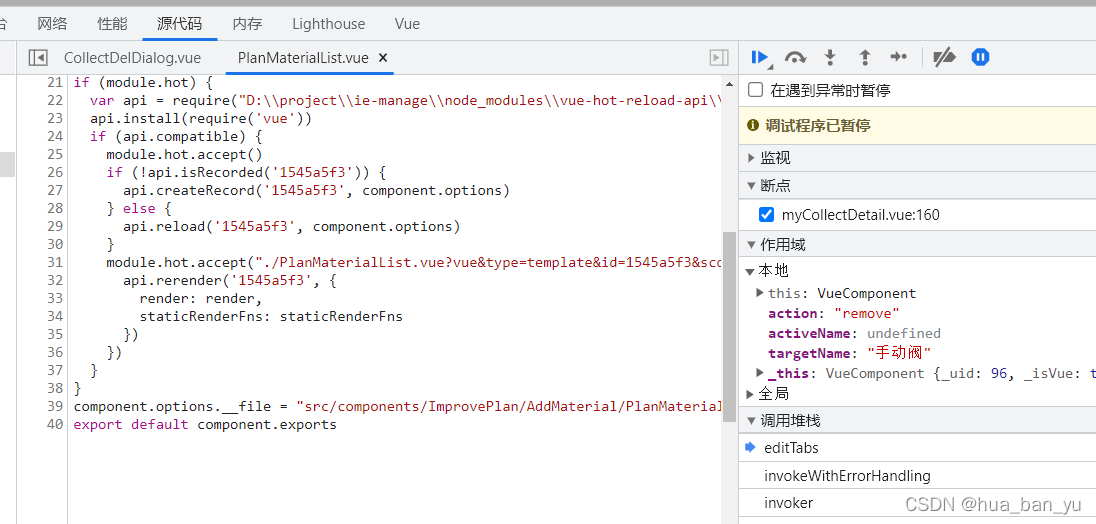Screen dimensions: 1096x524
Task: Click breakpoint label myCollectDetail.vue:160
Action: click(x=861, y=214)
